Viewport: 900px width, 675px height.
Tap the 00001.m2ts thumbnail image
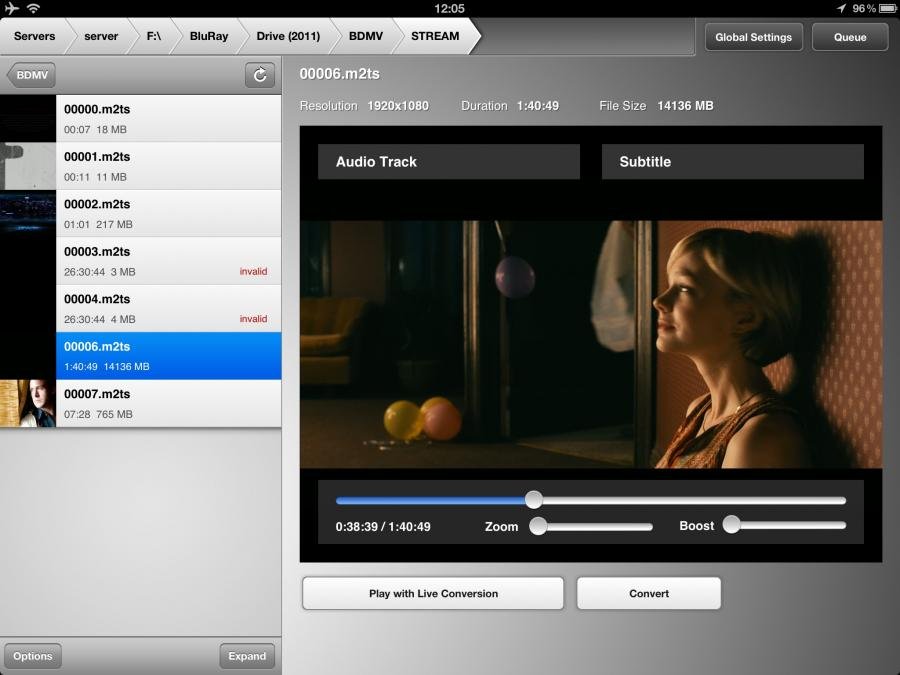[28, 166]
